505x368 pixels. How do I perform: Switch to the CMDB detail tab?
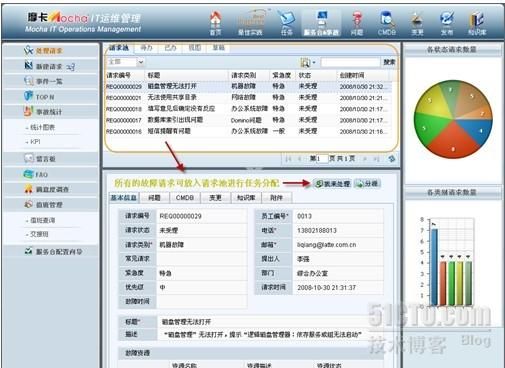[x=185, y=198]
